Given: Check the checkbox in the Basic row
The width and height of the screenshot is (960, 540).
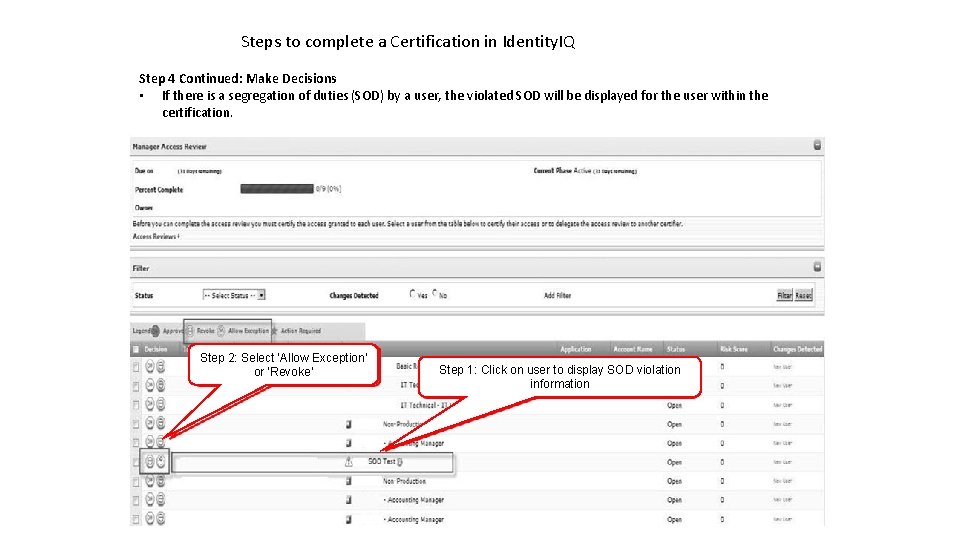Looking at the screenshot, I should (x=136, y=367).
